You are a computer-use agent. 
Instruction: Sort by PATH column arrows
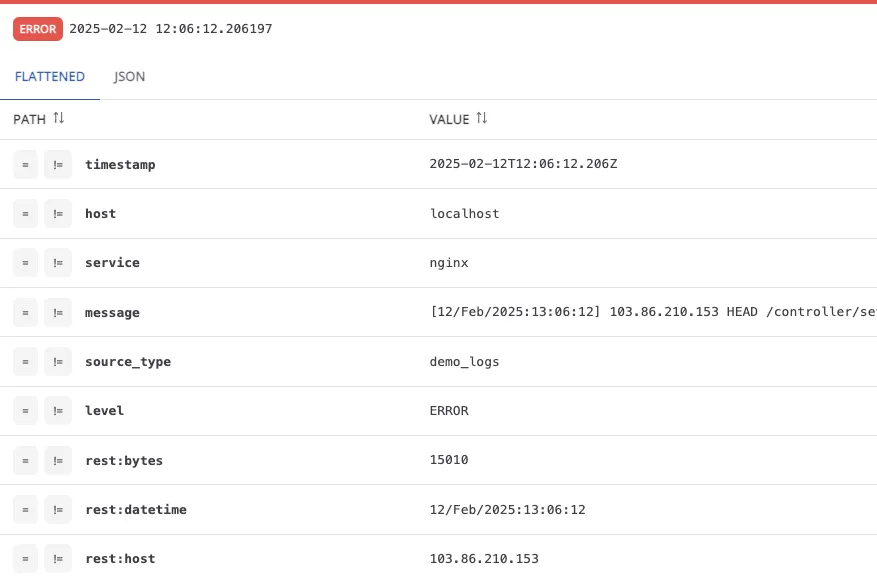59,118
